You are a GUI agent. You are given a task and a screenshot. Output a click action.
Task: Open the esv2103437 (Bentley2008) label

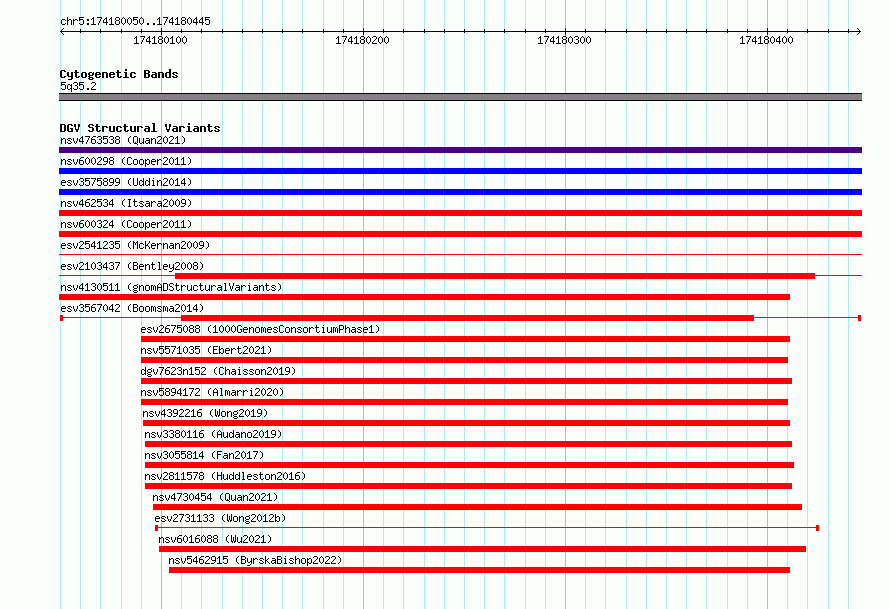point(132,266)
